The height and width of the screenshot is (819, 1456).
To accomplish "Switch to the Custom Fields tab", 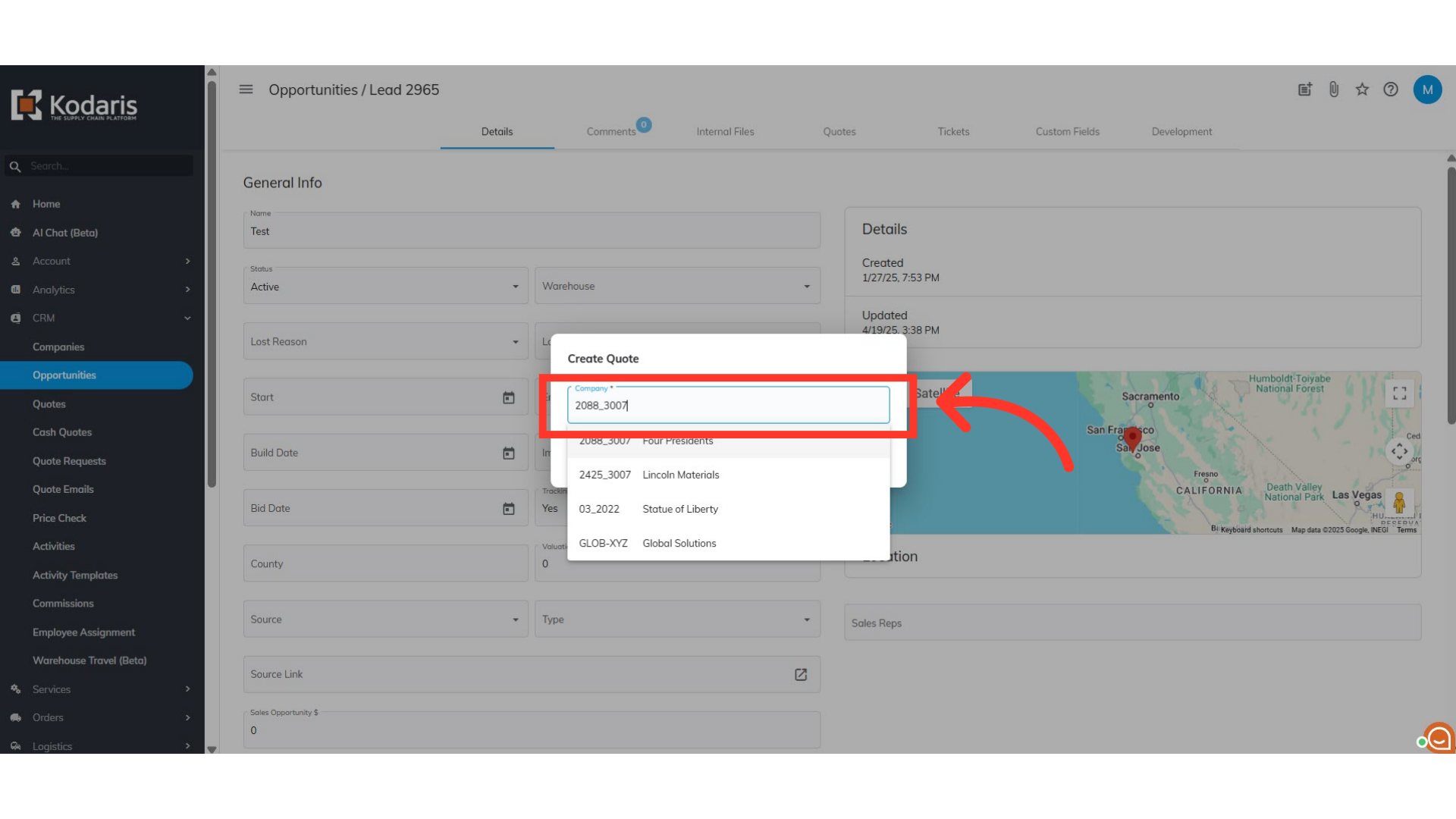I will pos(1067,132).
